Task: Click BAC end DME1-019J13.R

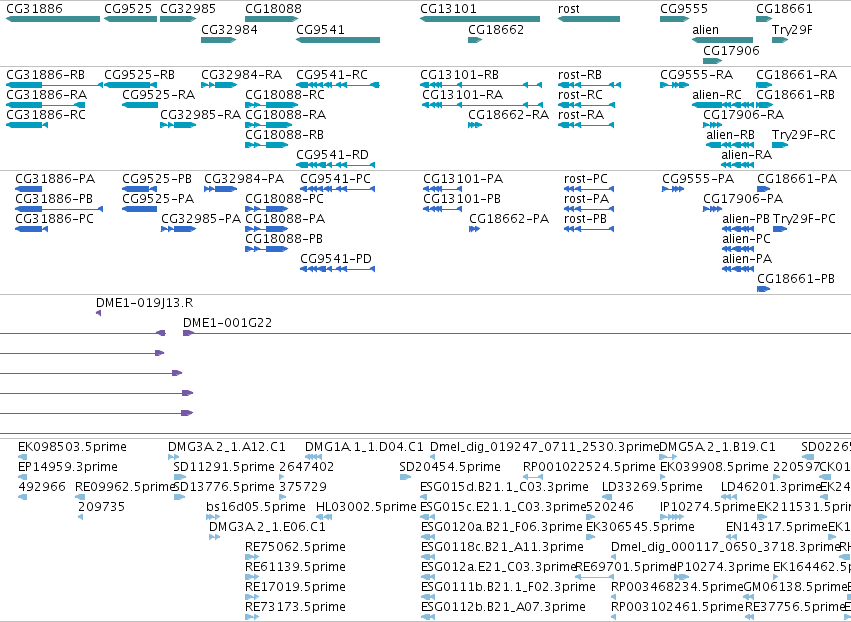Action: pyautogui.click(x=98, y=313)
